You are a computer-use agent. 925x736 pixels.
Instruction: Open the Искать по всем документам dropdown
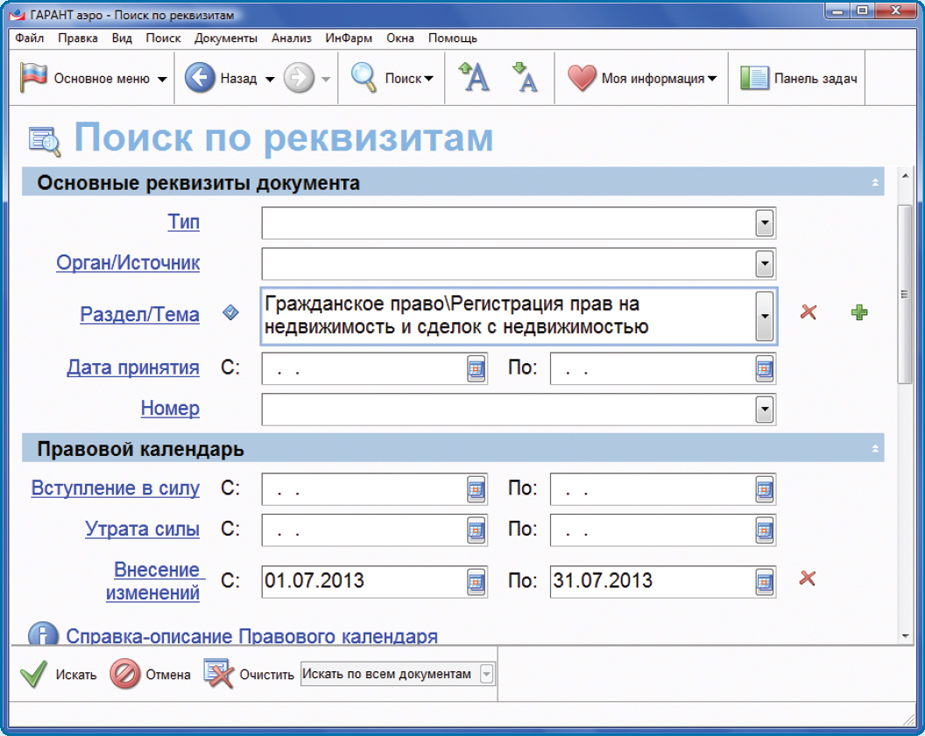click(x=486, y=675)
